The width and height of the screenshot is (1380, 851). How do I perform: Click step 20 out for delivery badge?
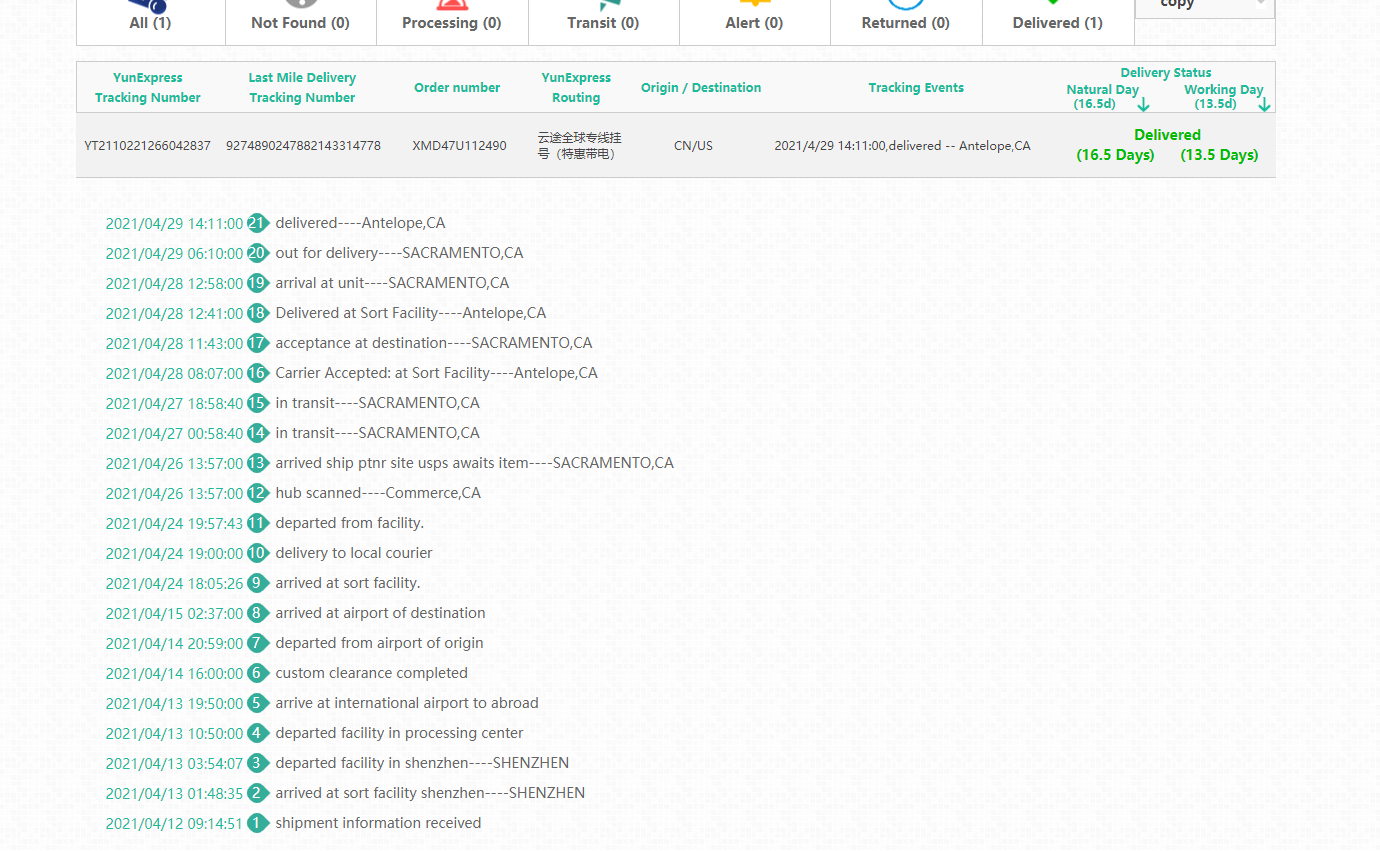tap(258, 253)
